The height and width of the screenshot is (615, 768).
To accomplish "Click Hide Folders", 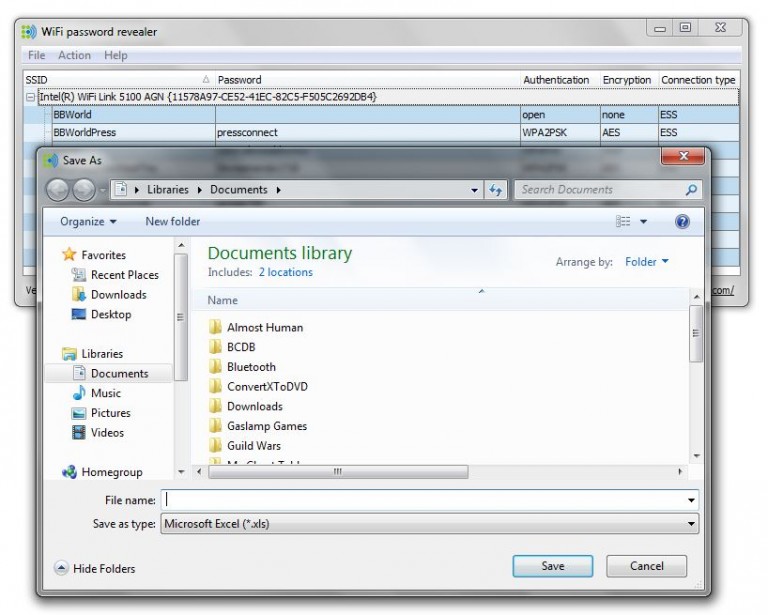I will pyautogui.click(x=95, y=568).
